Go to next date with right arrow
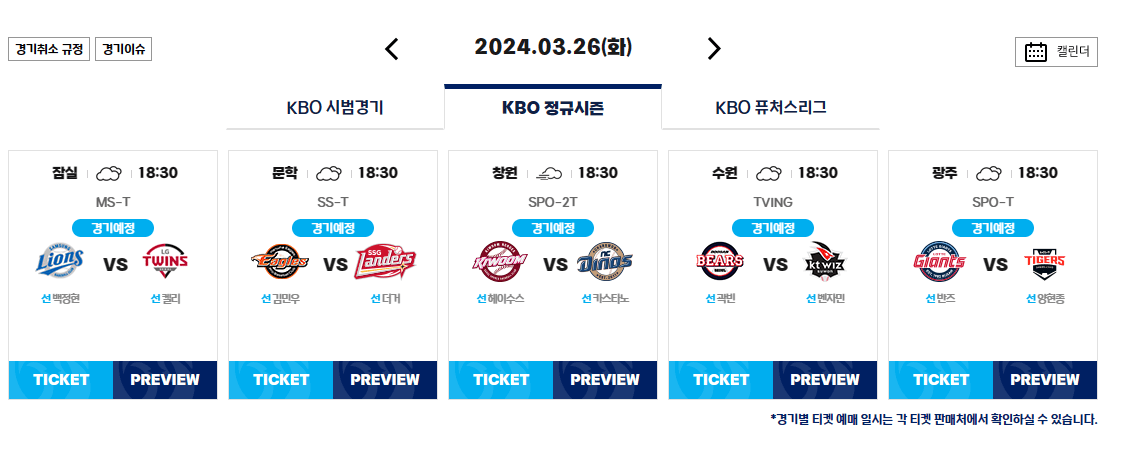The image size is (1127, 453). (x=713, y=49)
